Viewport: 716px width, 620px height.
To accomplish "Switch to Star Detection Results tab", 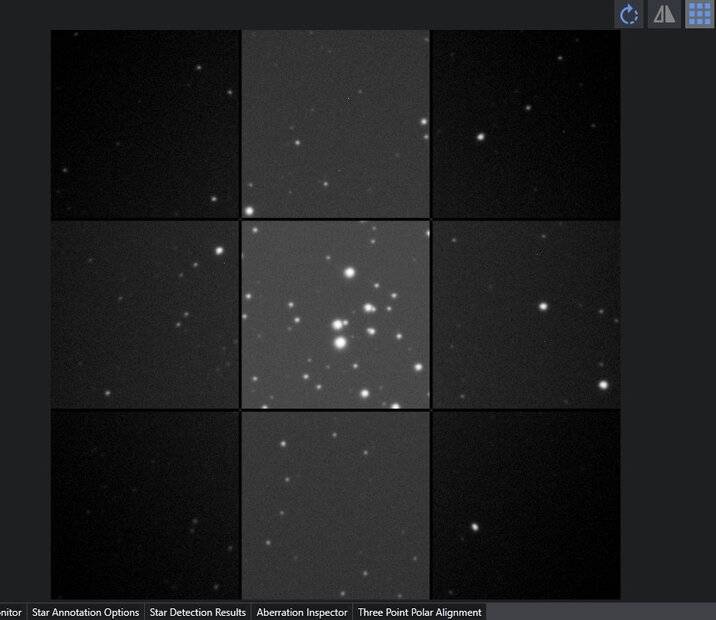I will point(198,612).
